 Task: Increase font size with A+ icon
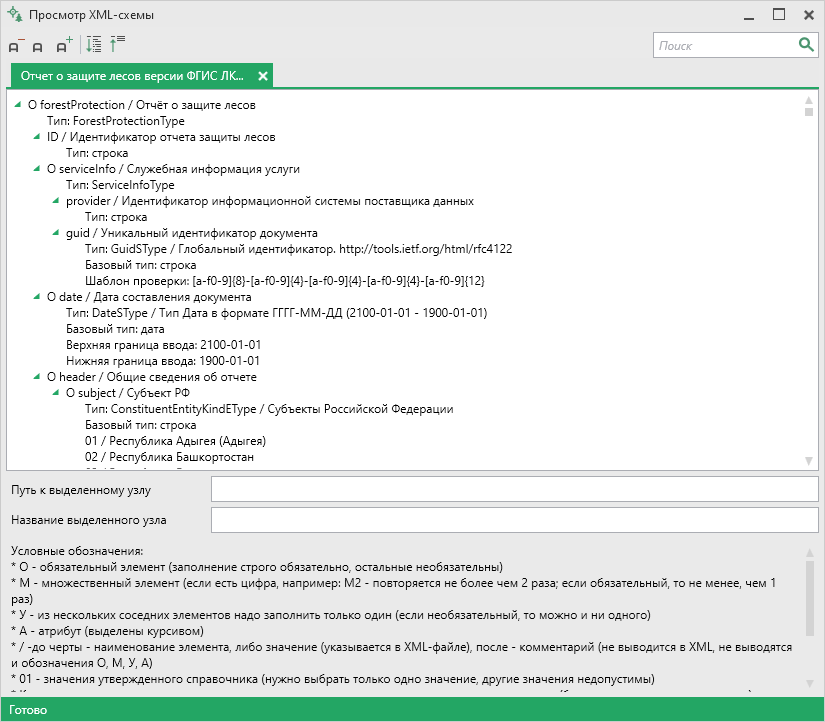64,45
